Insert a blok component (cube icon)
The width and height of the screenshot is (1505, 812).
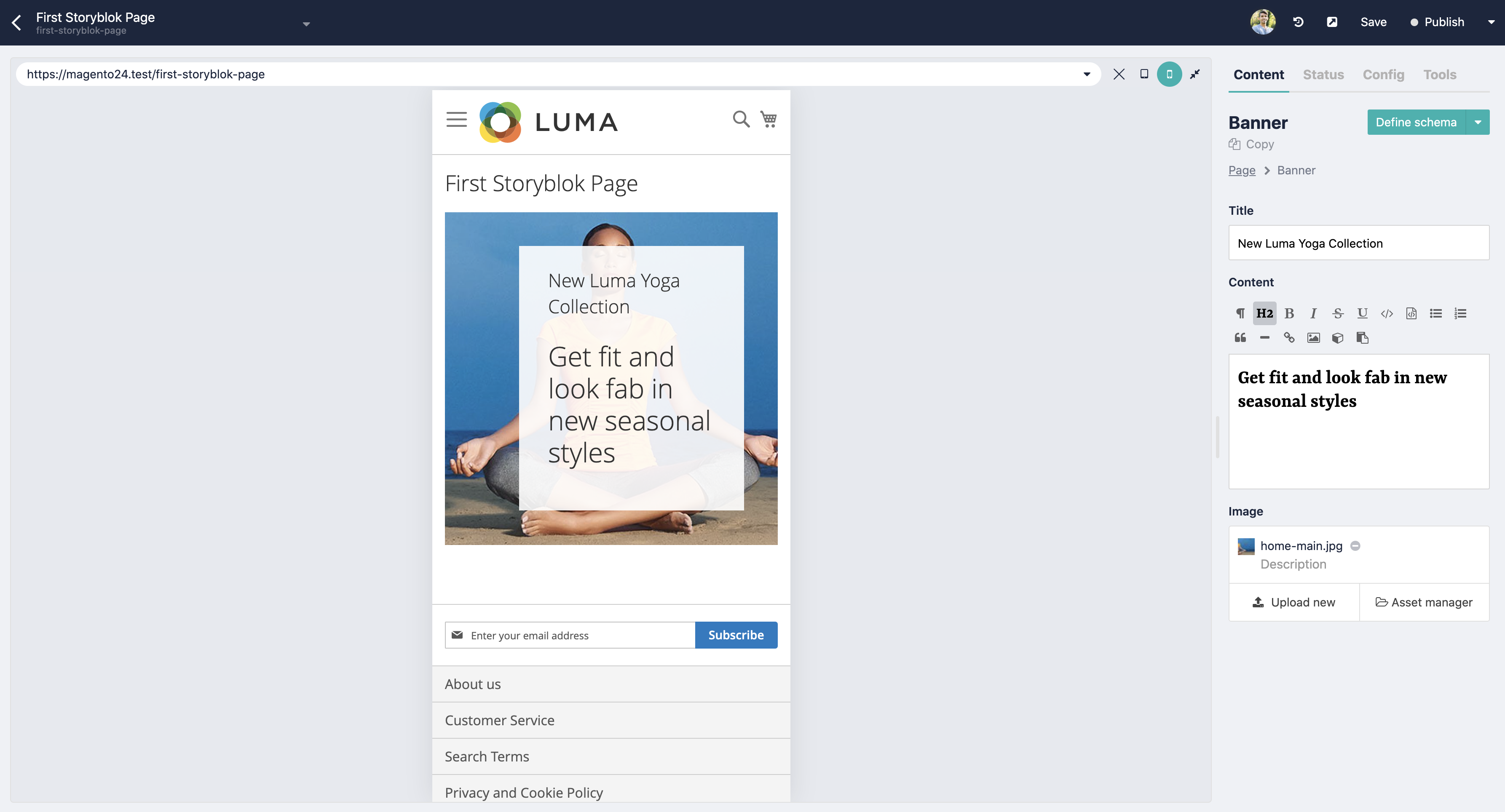(x=1338, y=338)
